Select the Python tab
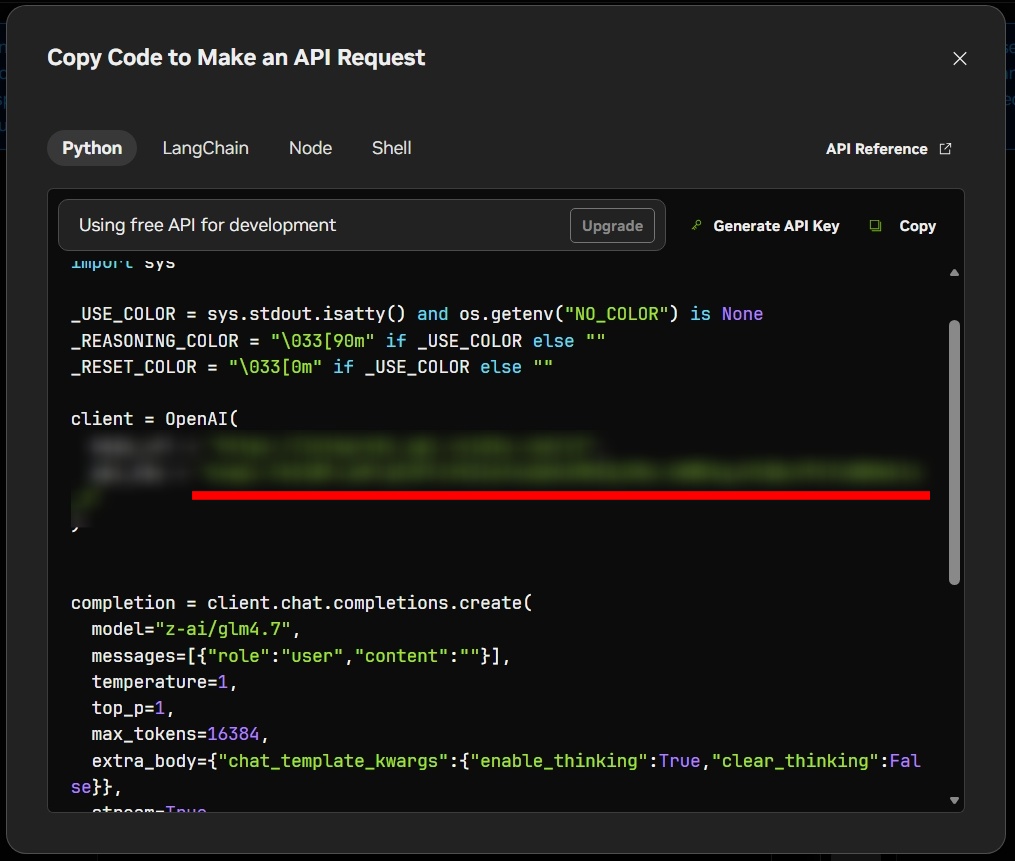The image size is (1015, 861). [92, 148]
